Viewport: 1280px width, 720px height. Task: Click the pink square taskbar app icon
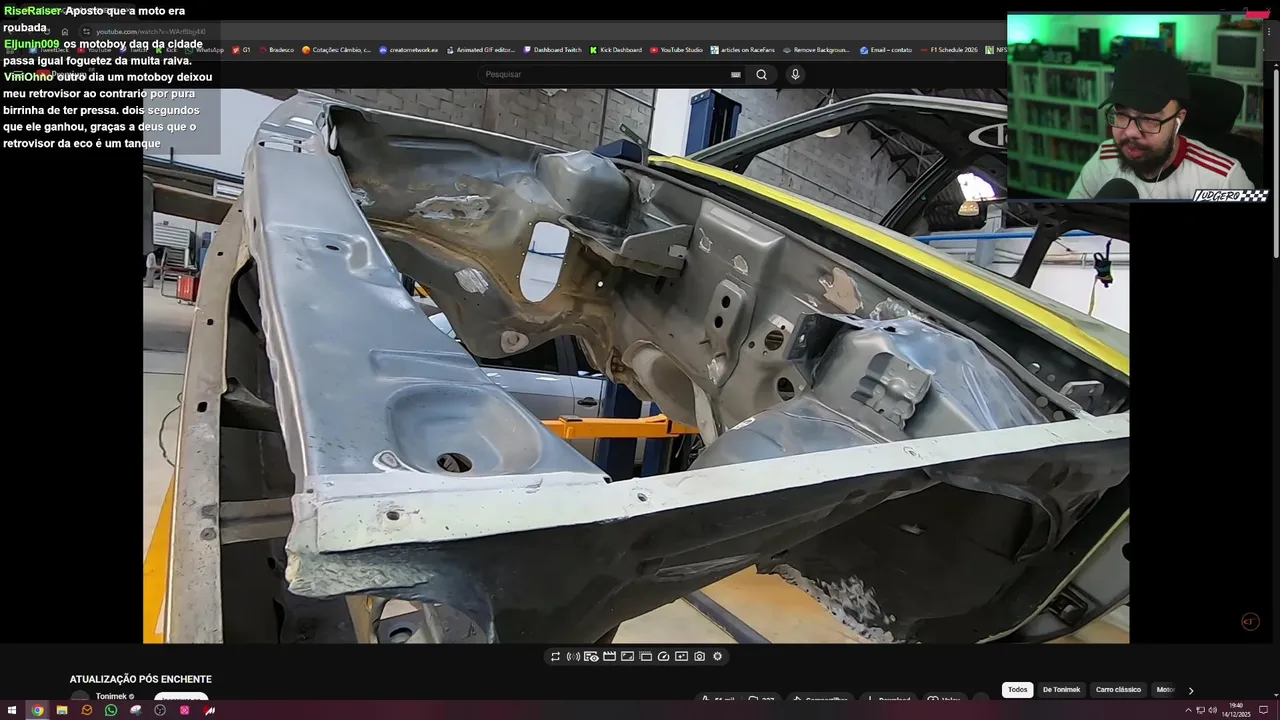(x=185, y=710)
